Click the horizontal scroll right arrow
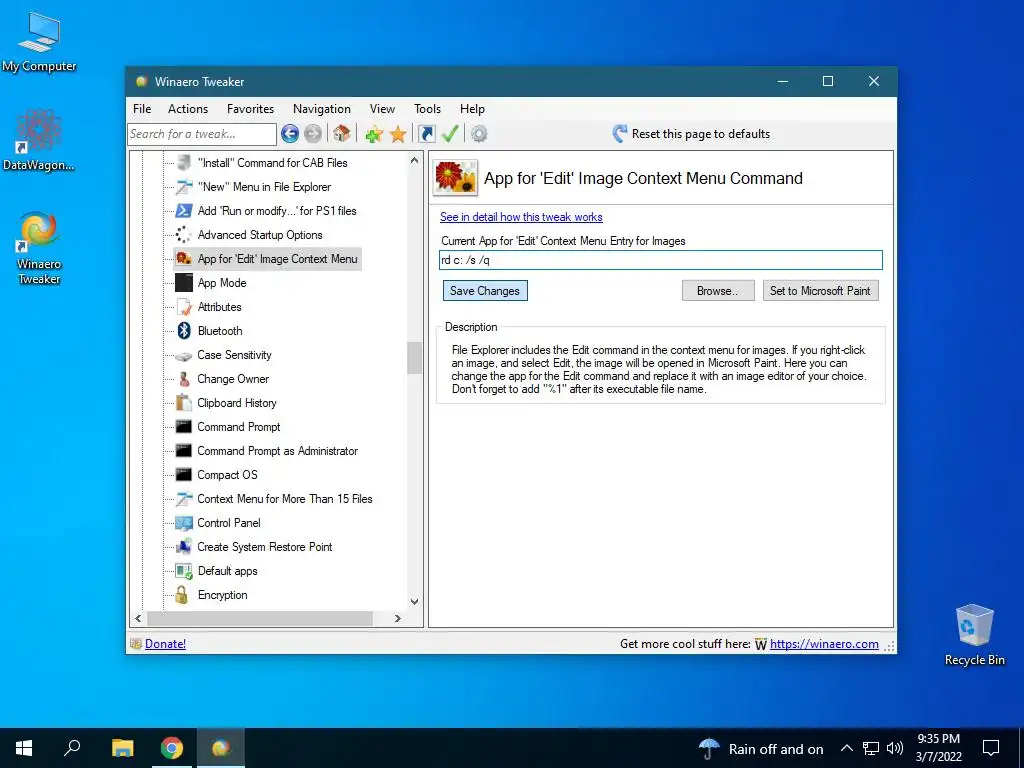The width and height of the screenshot is (1024, 768). click(x=398, y=618)
